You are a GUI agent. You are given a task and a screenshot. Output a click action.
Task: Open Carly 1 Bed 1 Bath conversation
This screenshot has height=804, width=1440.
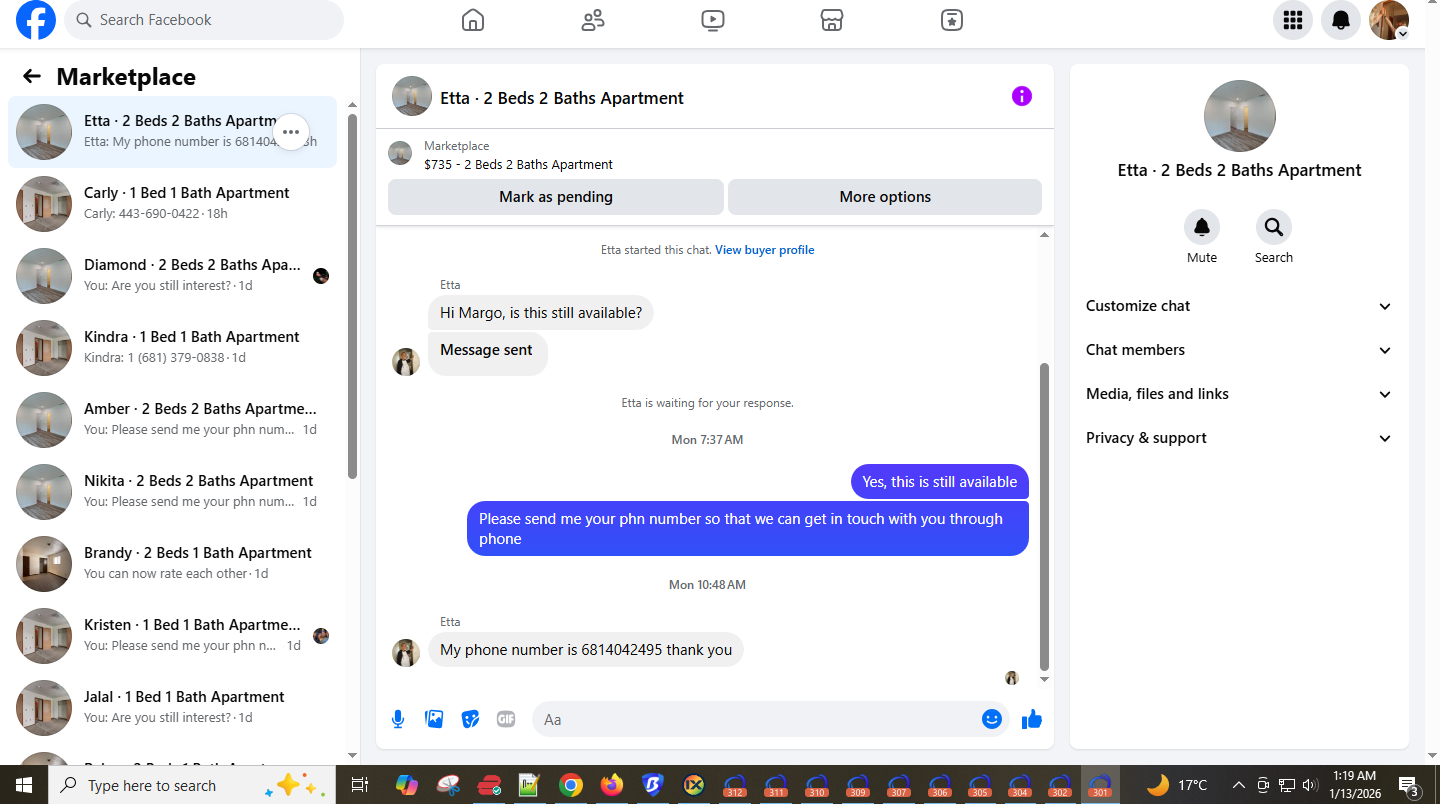(x=172, y=204)
